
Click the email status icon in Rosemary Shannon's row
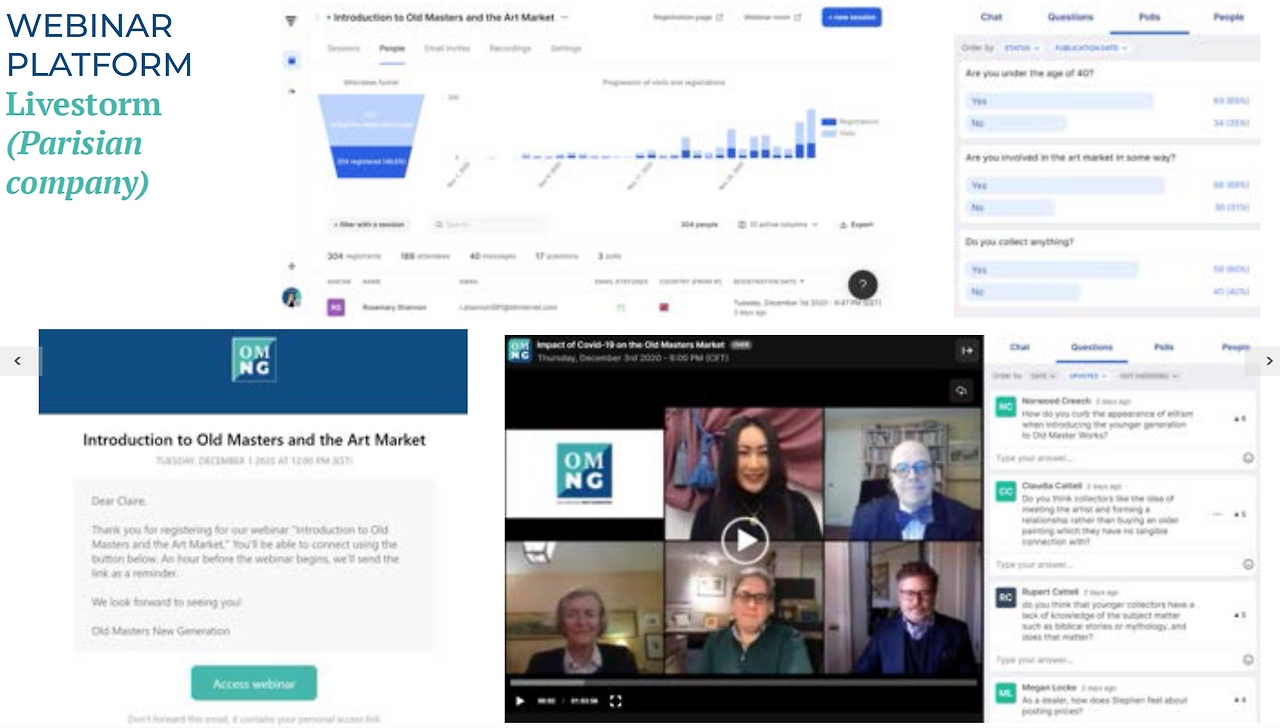pos(620,307)
